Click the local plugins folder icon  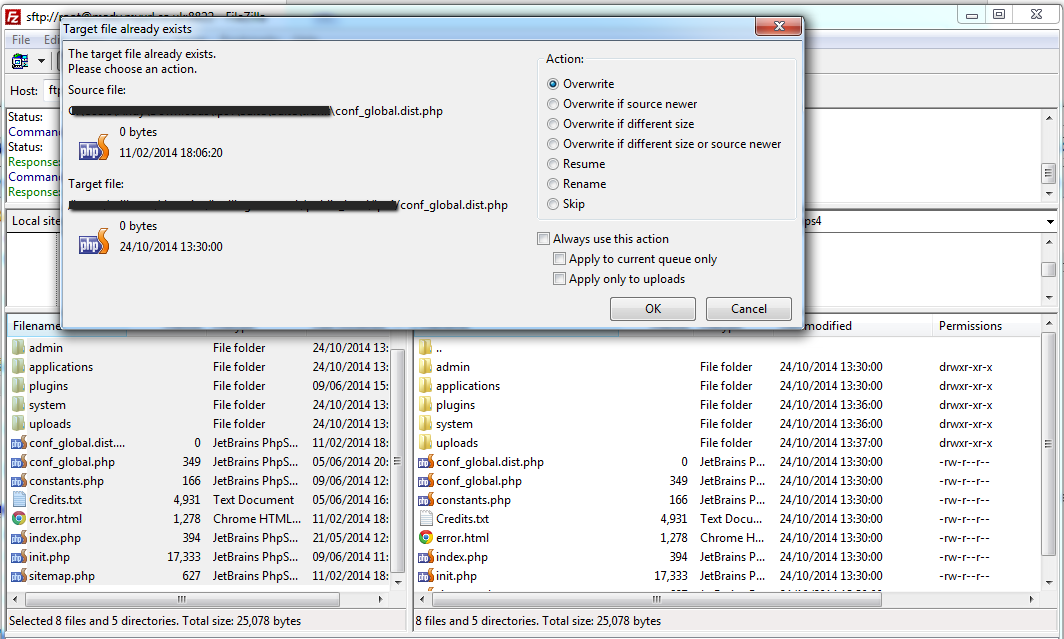[x=19, y=386]
